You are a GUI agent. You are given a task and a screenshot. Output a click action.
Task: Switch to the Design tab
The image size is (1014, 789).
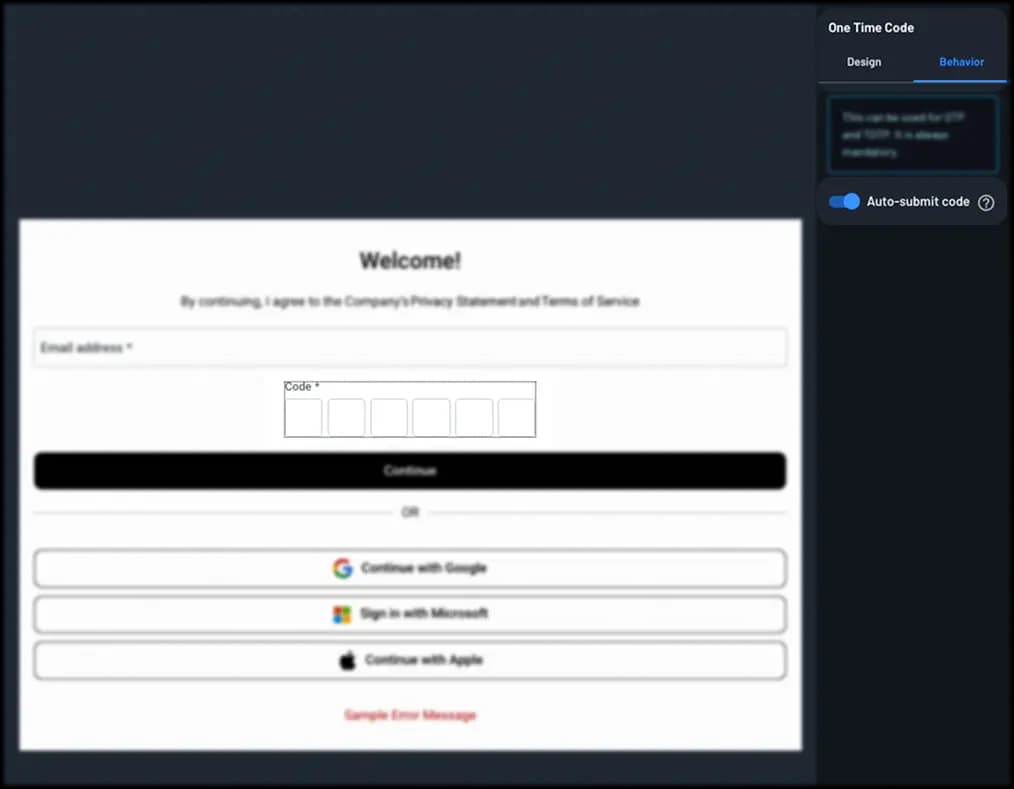click(864, 62)
